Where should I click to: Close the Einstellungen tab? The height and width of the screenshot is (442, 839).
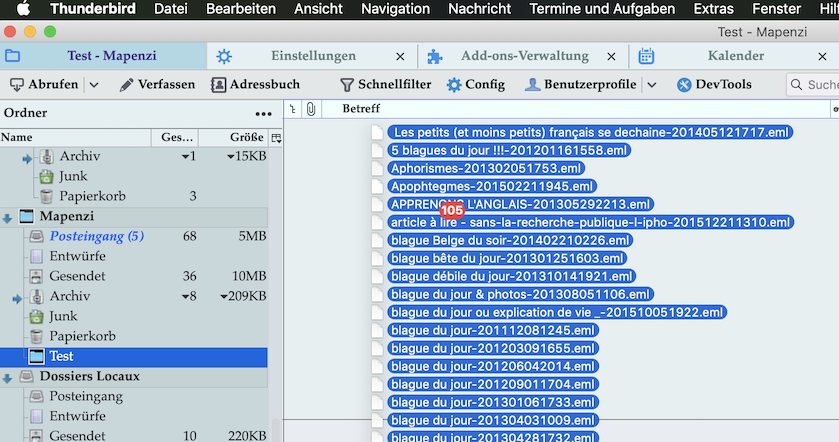[x=400, y=56]
